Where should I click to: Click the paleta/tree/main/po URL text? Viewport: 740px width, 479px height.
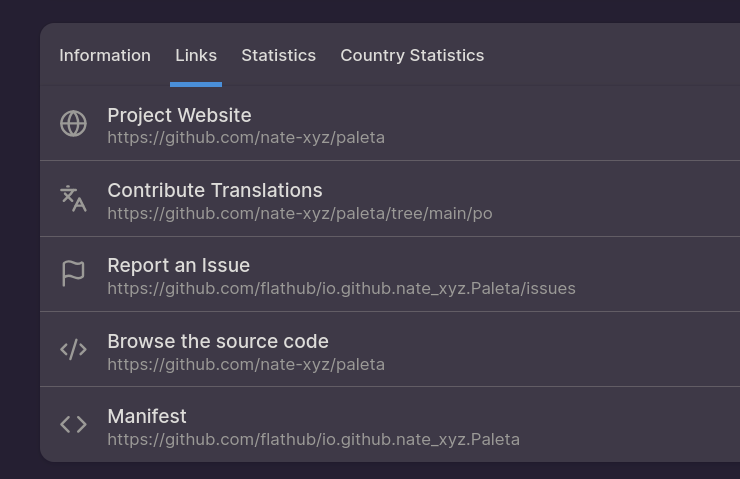pos(299,213)
